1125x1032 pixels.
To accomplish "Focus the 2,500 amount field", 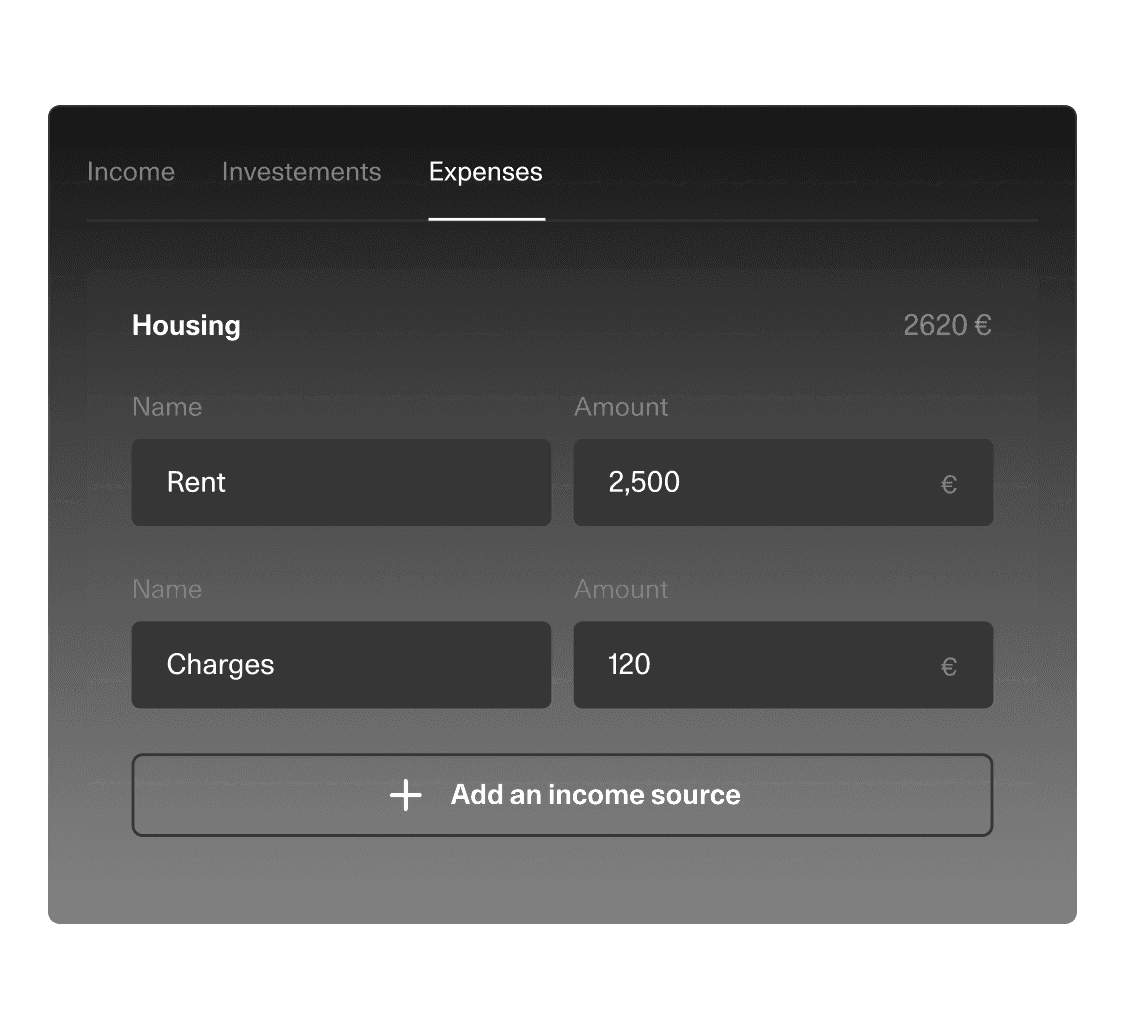I will click(x=783, y=482).
